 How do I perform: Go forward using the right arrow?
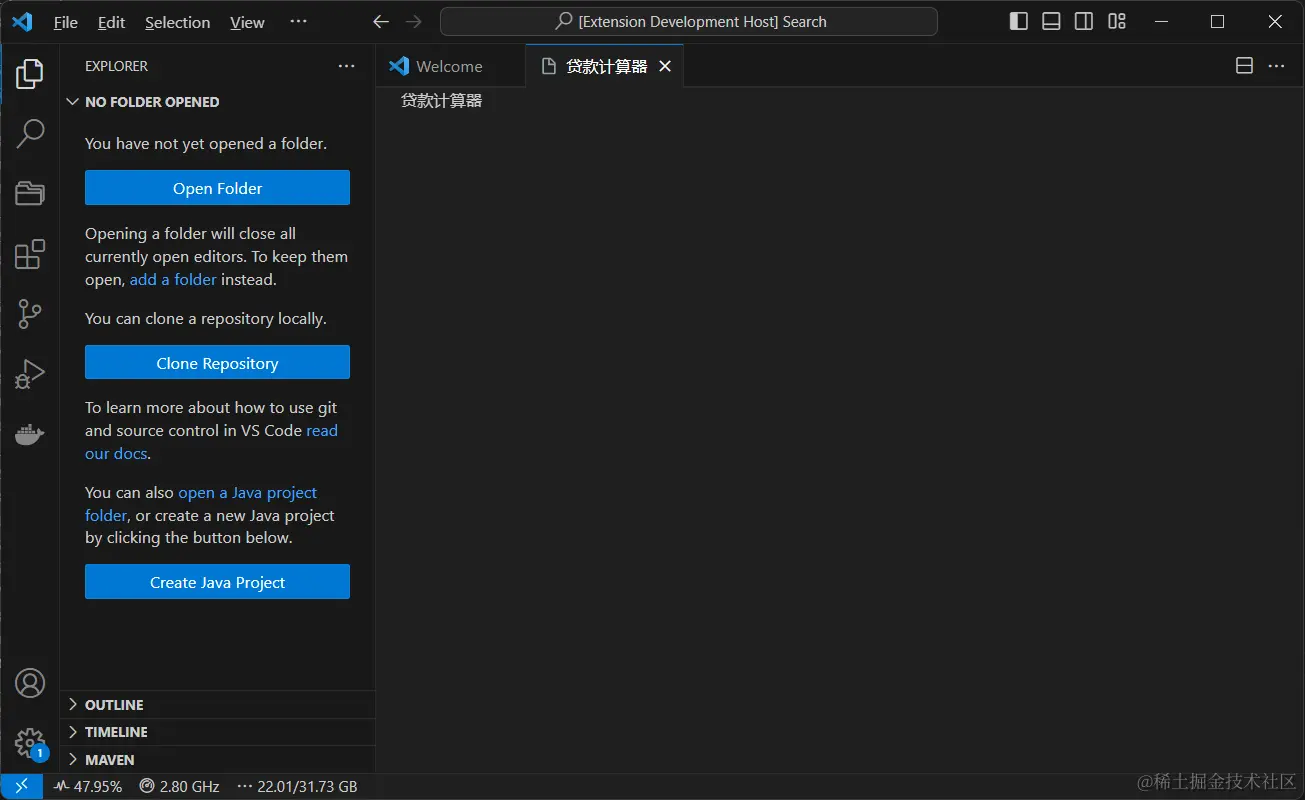(x=414, y=21)
